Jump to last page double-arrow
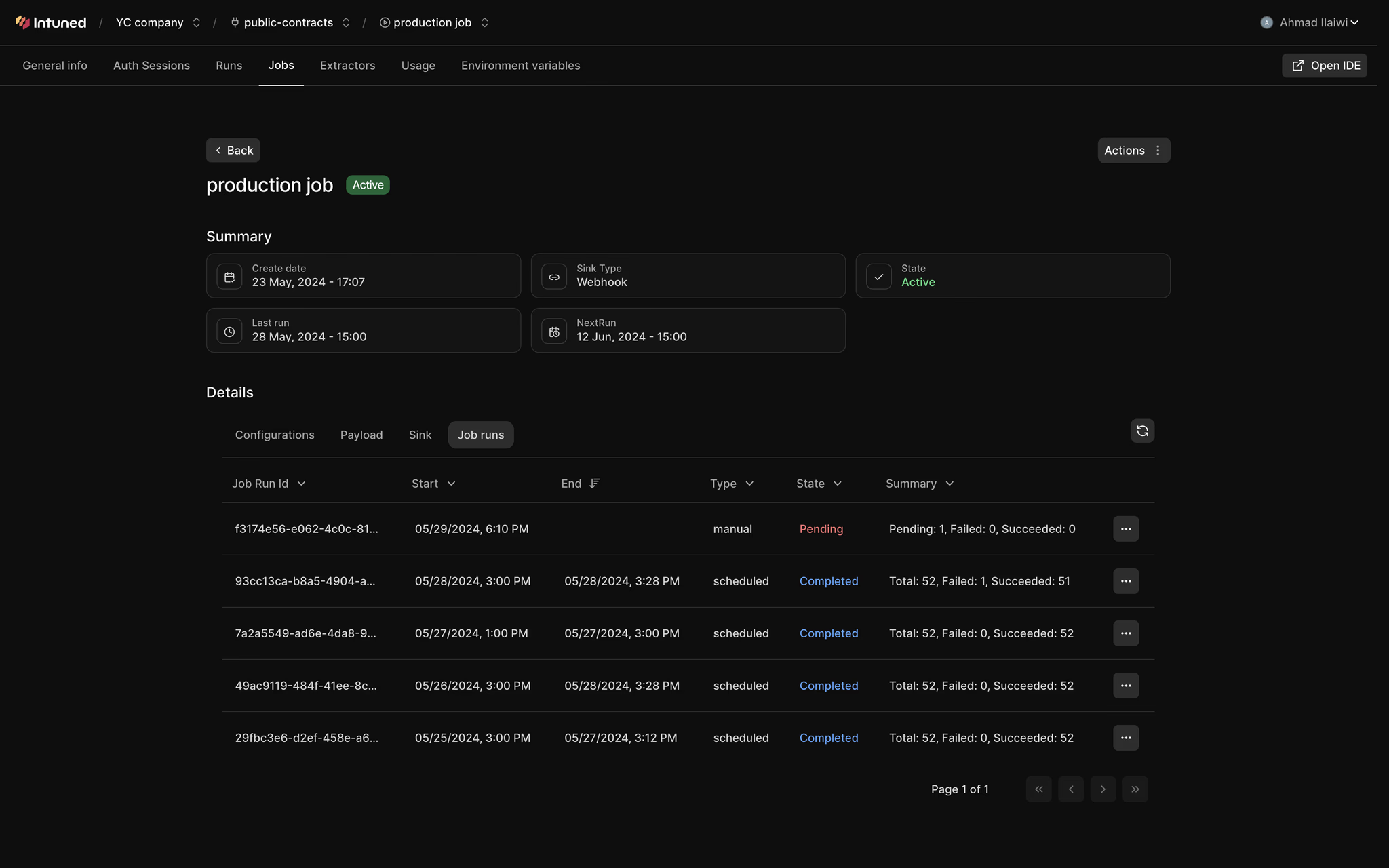 [1135, 789]
